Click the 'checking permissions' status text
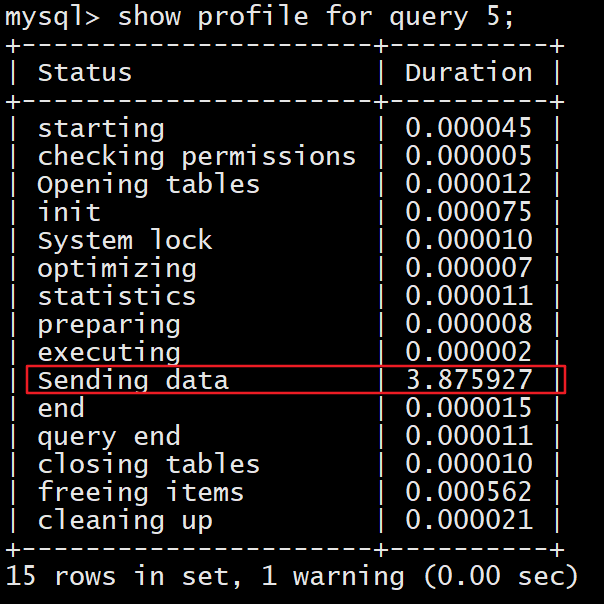604x604 pixels. point(196,157)
